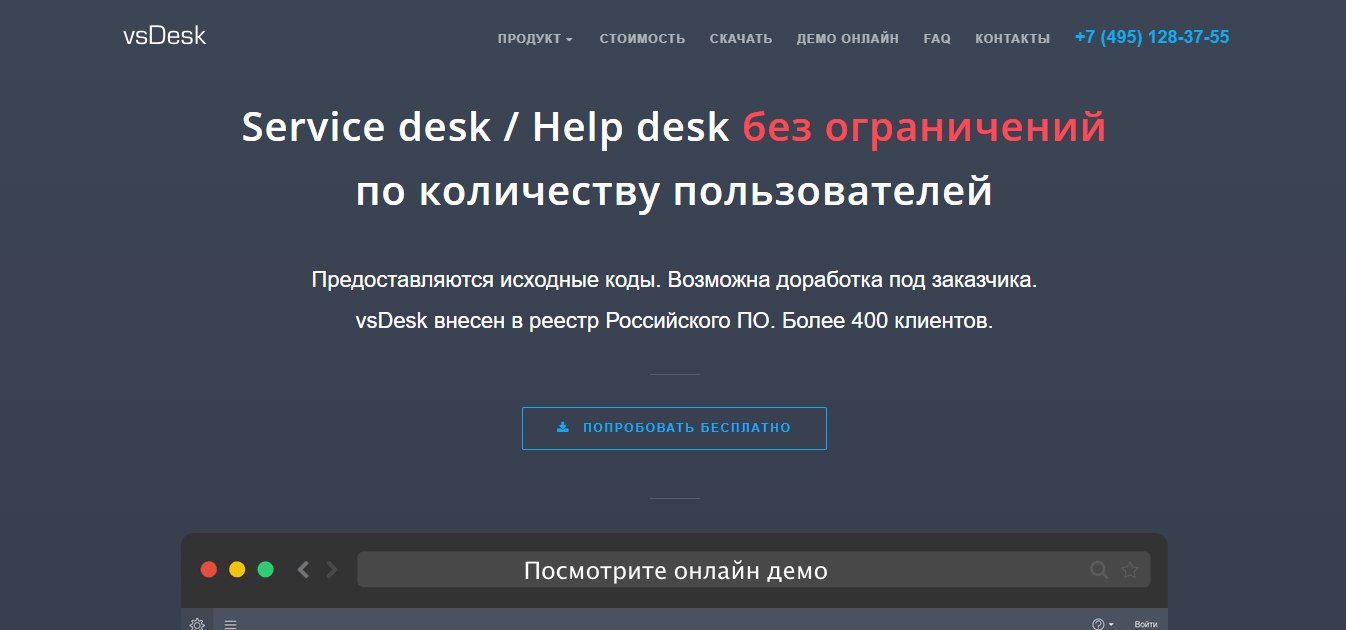This screenshot has height=630, width=1346.
Task: Click the magnifier search icon in demo bar
Action: 1098,570
